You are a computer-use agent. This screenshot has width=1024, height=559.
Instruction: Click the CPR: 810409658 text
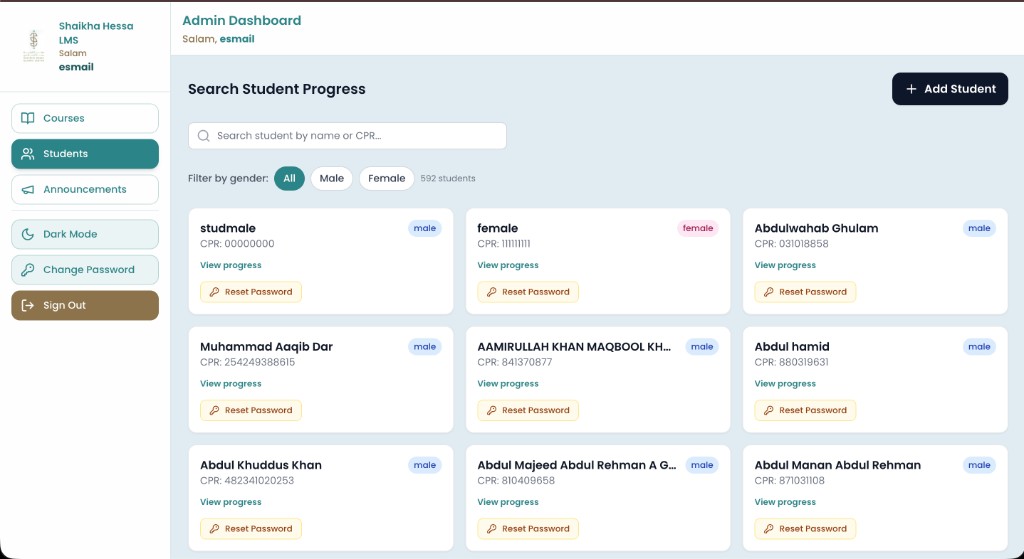point(516,480)
